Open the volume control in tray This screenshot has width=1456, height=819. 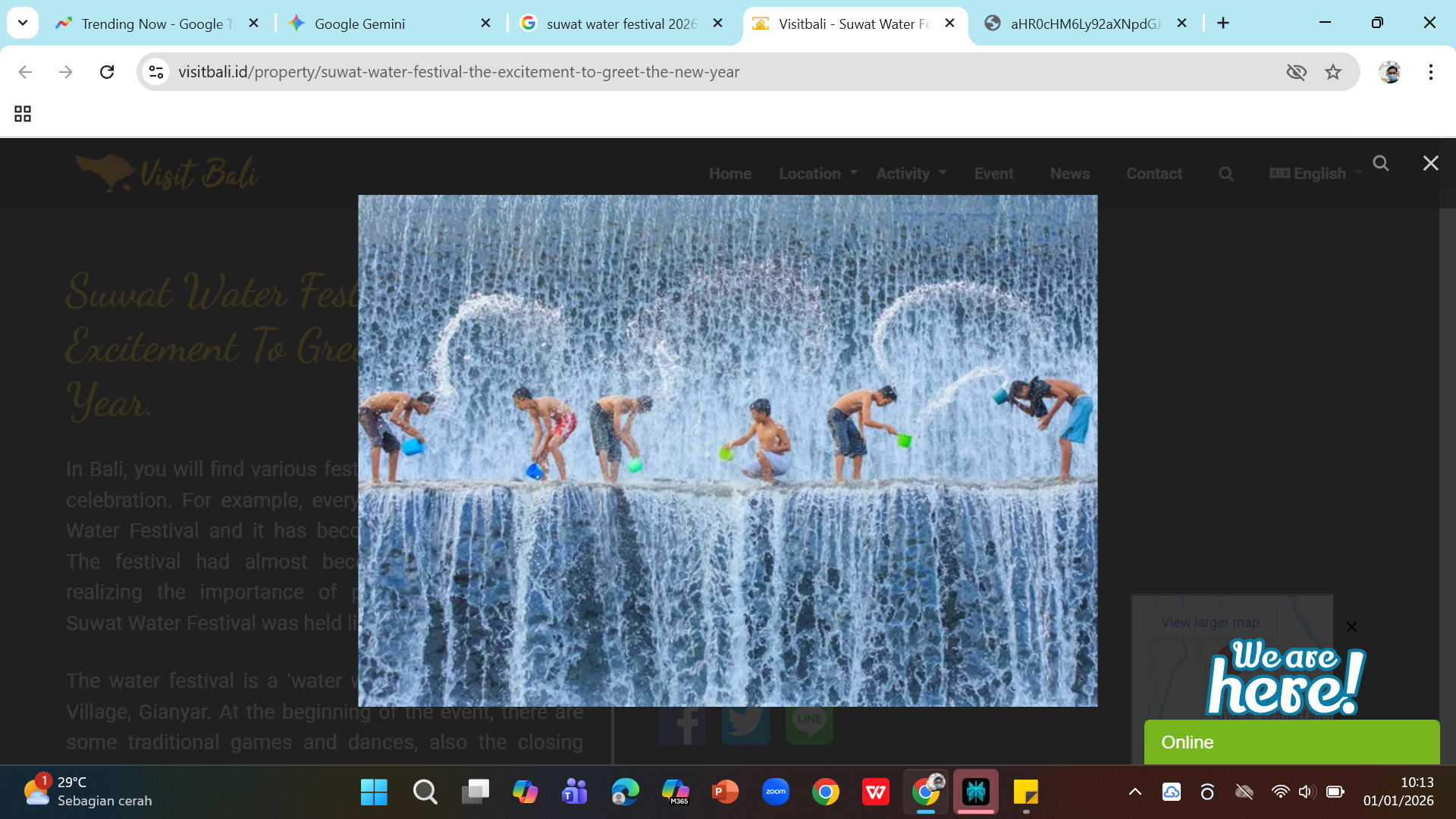pyautogui.click(x=1306, y=792)
